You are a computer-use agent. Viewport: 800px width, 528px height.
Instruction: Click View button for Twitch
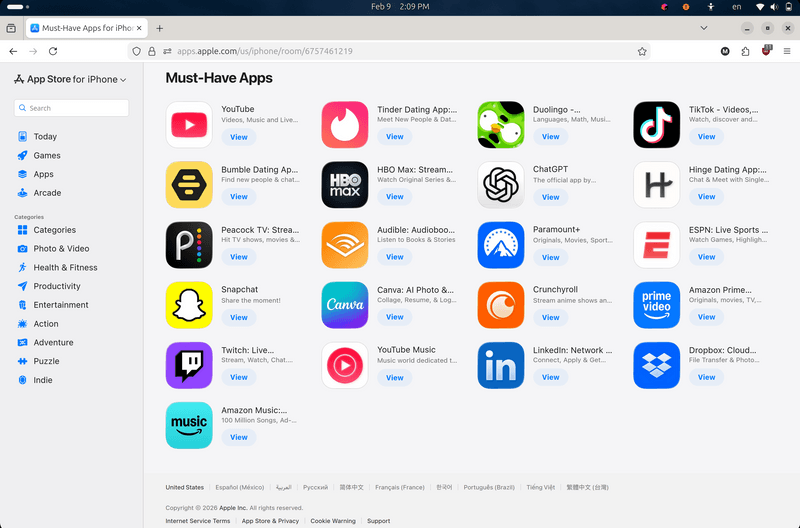[x=239, y=377]
